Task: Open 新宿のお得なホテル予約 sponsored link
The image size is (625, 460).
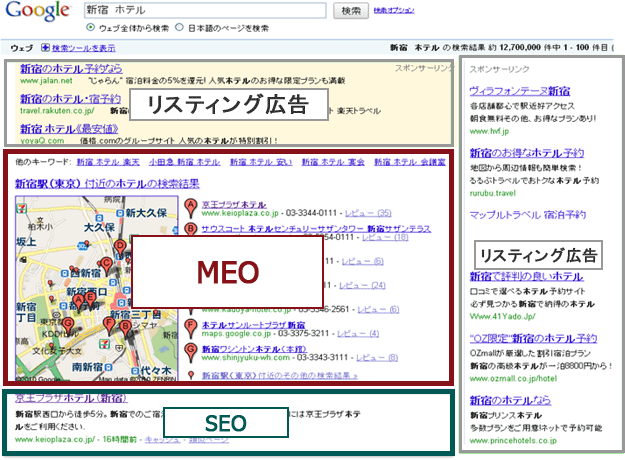Action: pos(527,153)
